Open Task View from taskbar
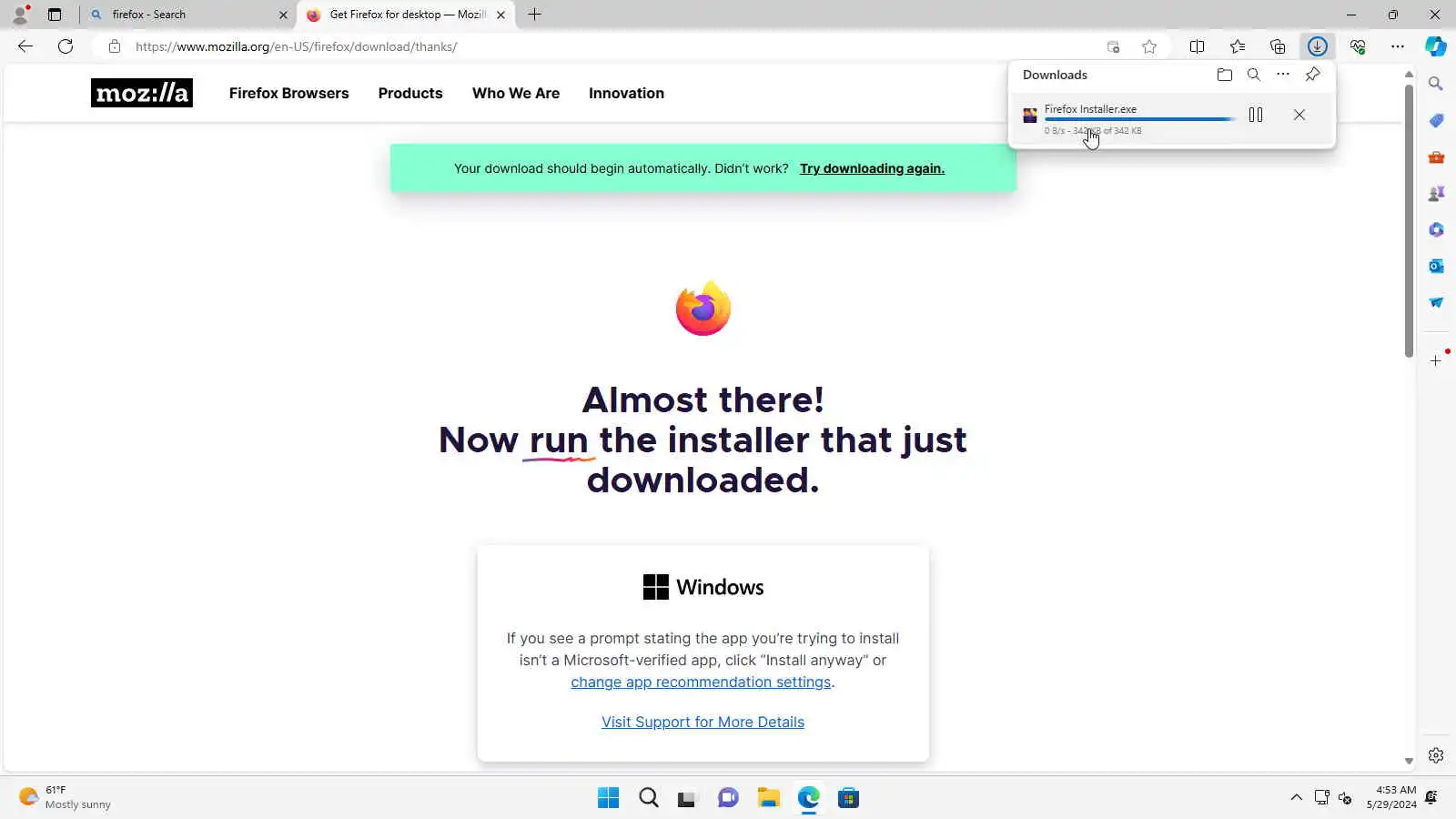 (x=688, y=798)
